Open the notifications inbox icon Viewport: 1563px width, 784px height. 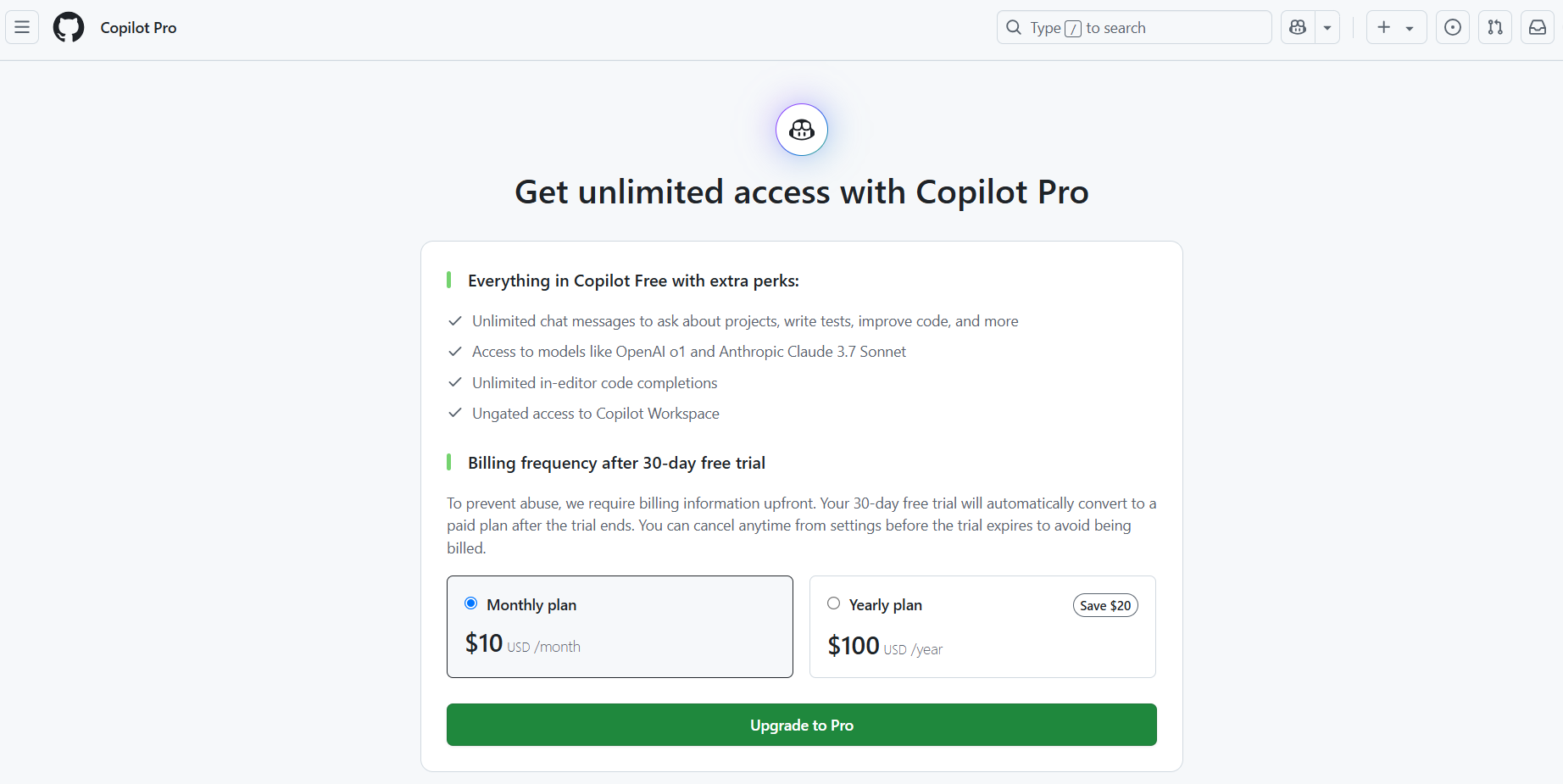(1538, 27)
